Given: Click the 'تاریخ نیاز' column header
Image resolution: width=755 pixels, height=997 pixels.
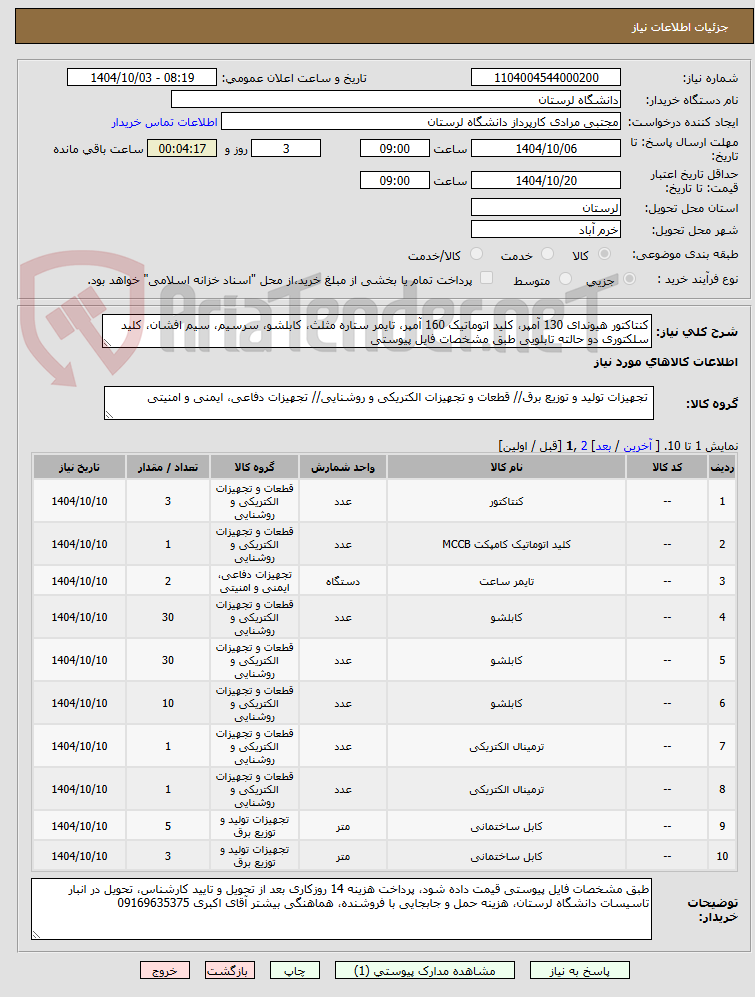Looking at the screenshot, I should 80,467.
